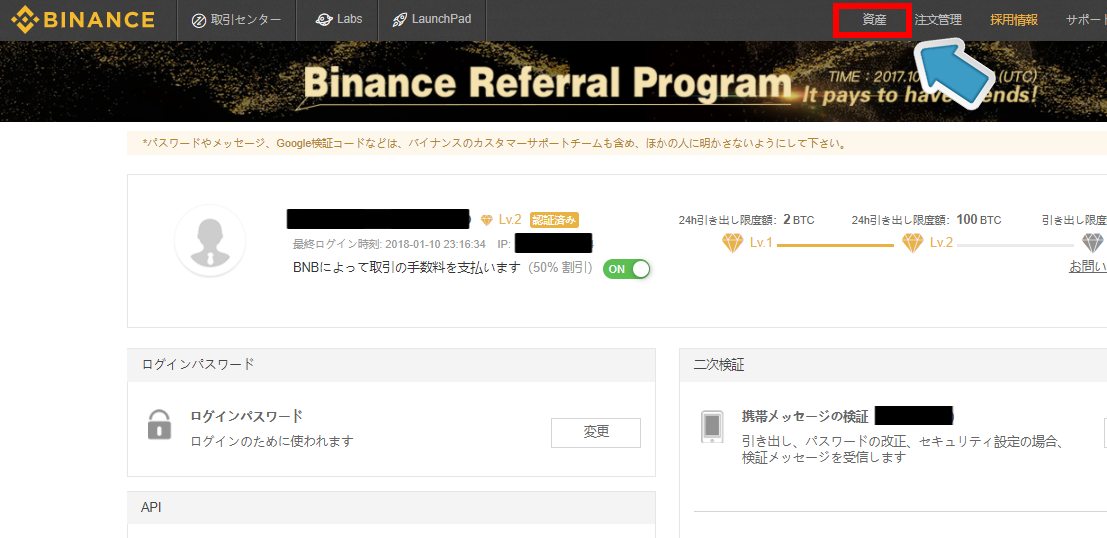This screenshot has width=1107, height=538.
Task: Open the 採用情報 careers link
Action: coord(1014,20)
